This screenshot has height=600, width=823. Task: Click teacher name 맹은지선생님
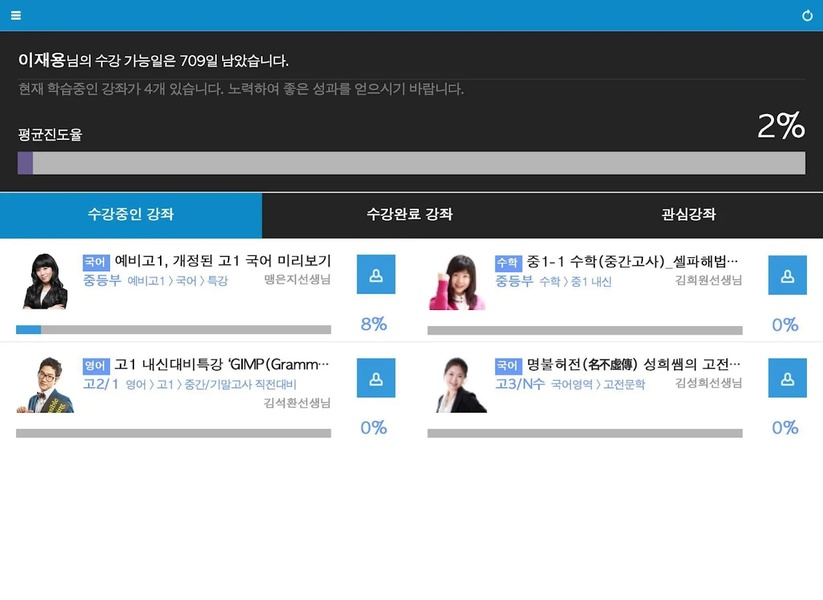coord(297,279)
